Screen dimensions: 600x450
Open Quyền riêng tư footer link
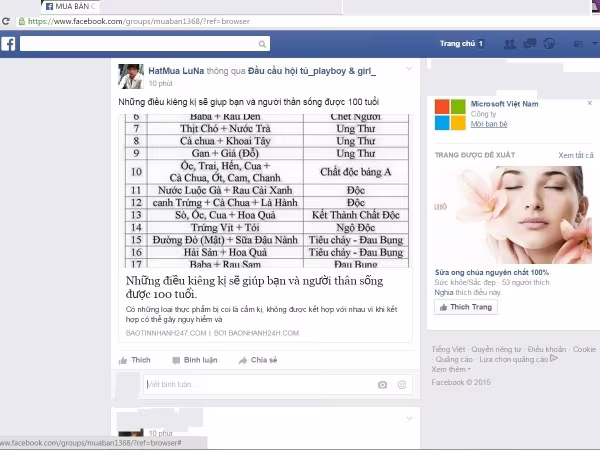pyautogui.click(x=496, y=349)
